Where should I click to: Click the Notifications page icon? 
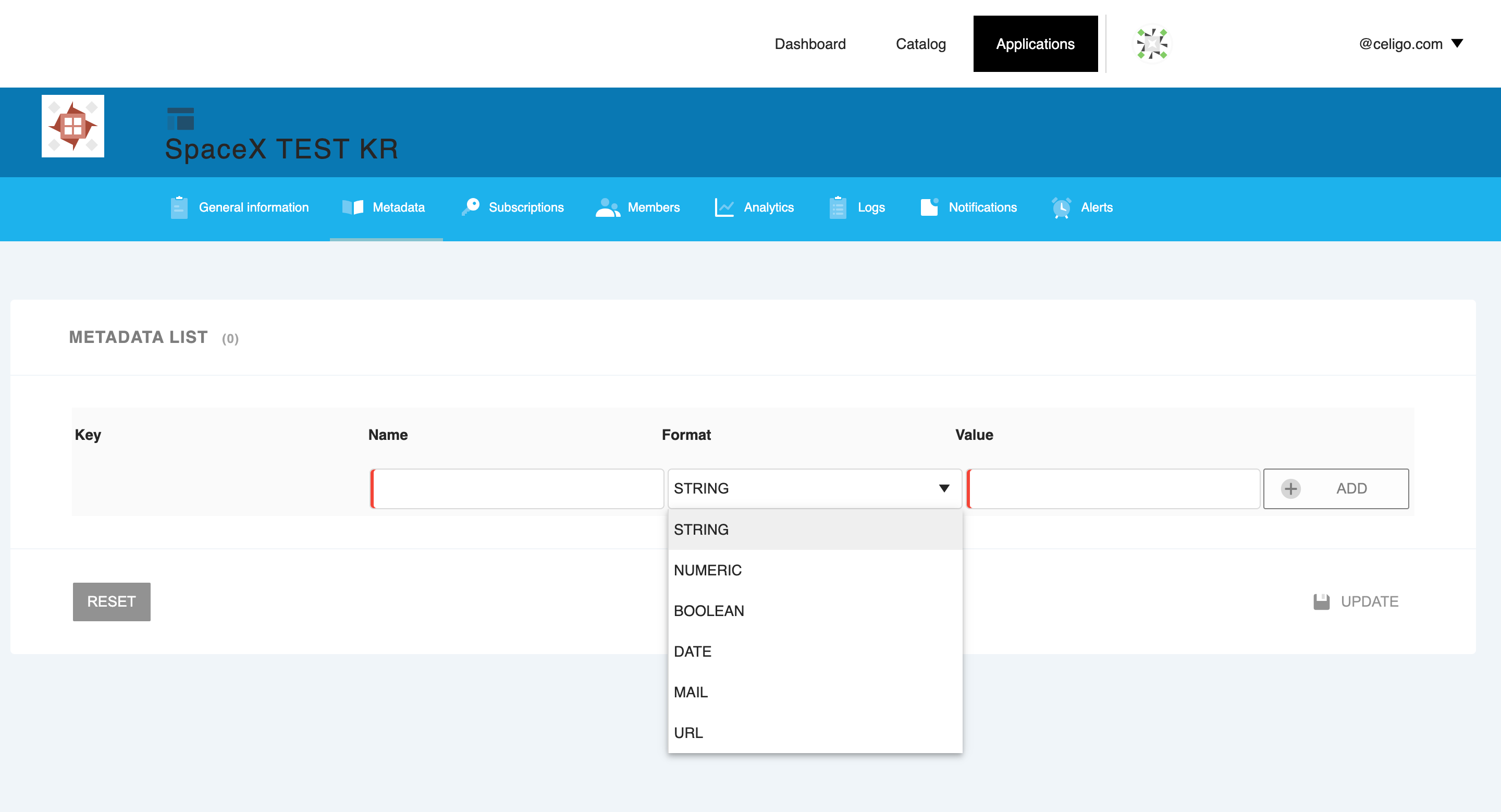[x=928, y=207]
